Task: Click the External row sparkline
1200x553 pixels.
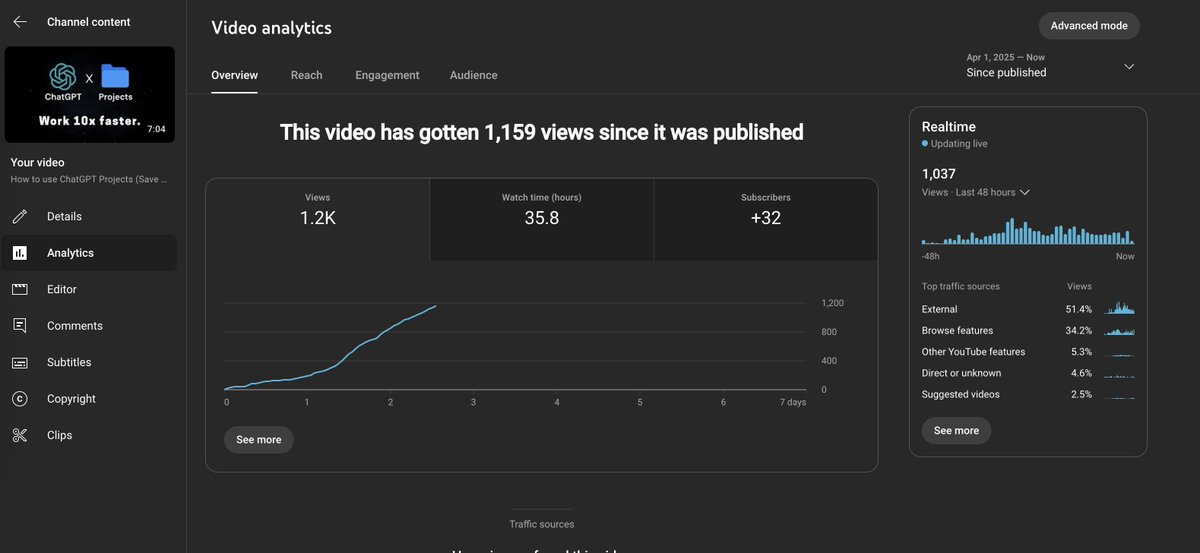Action: pyautogui.click(x=1119, y=309)
